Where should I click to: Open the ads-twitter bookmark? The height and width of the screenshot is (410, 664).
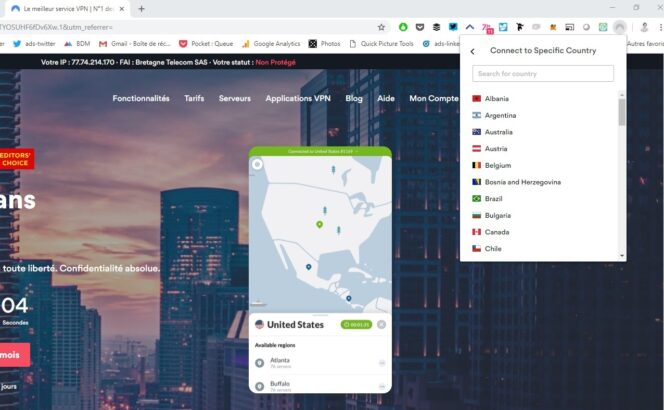tap(34, 44)
